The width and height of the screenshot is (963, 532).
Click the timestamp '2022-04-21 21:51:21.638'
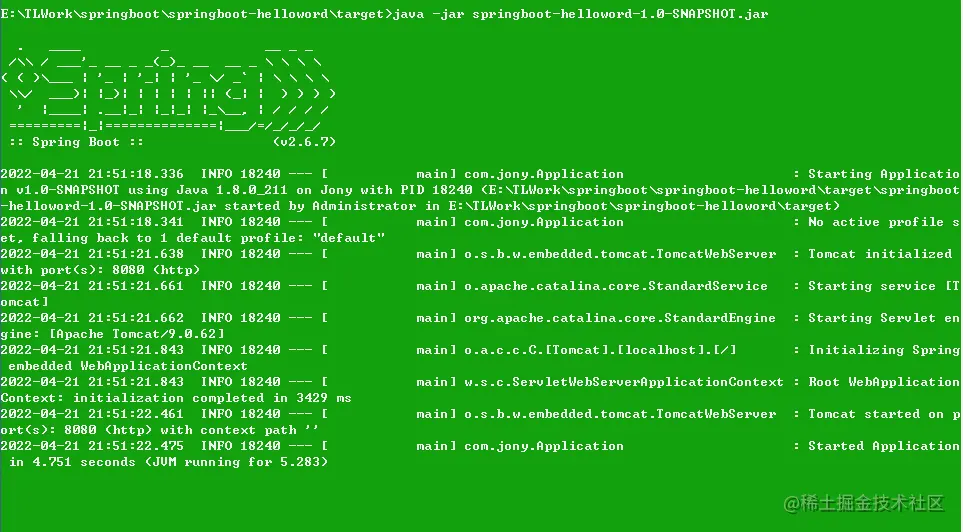point(92,254)
